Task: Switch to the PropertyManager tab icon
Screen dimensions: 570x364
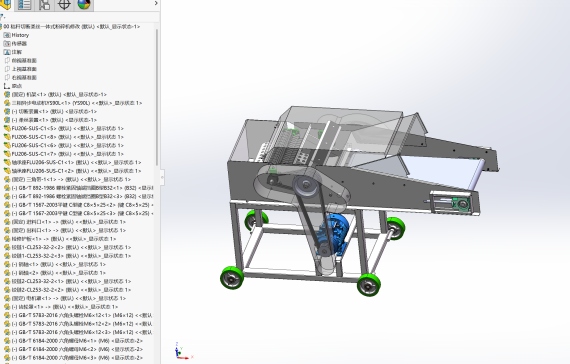Action: click(x=24, y=5)
